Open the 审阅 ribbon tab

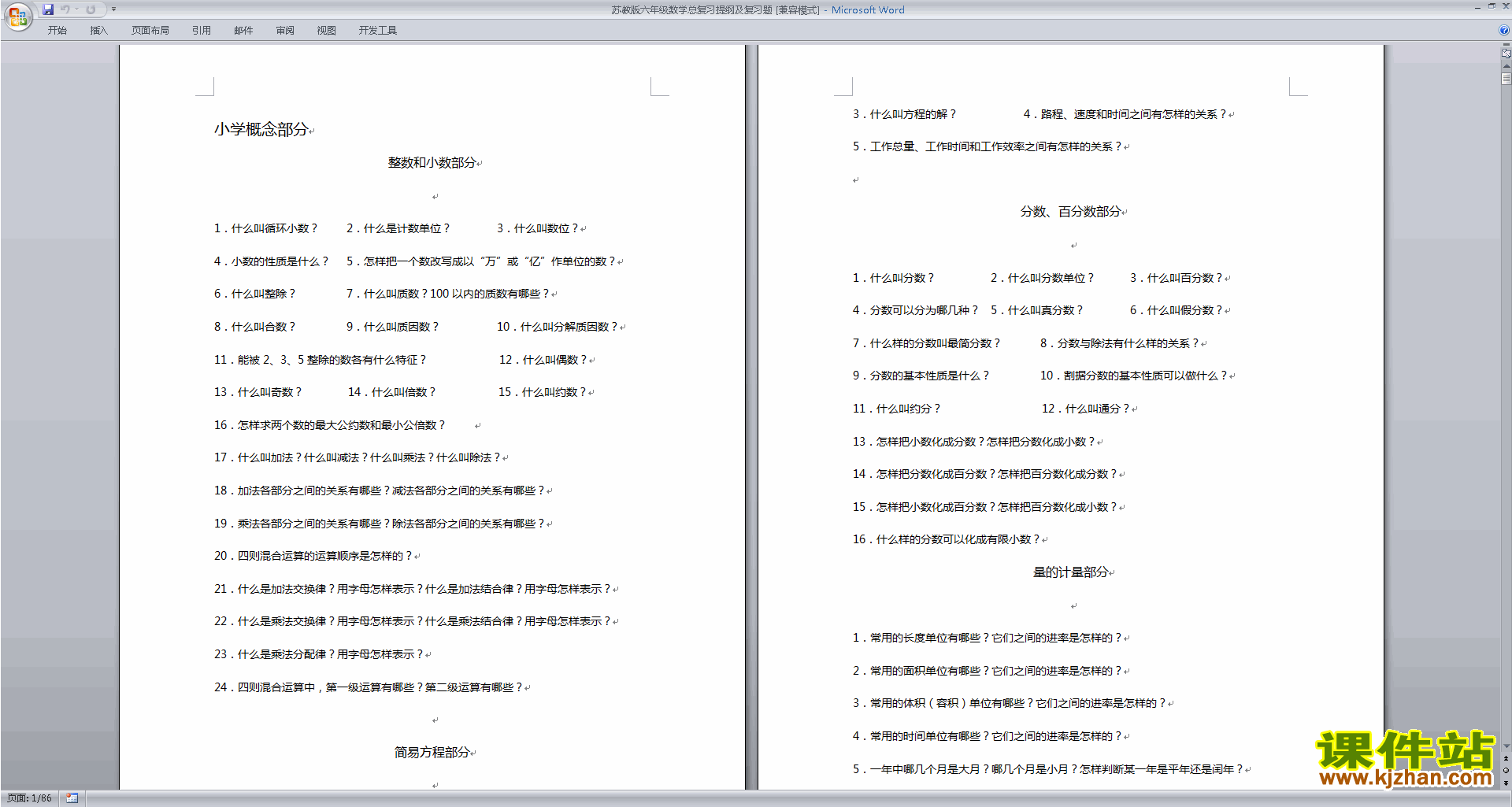285,30
